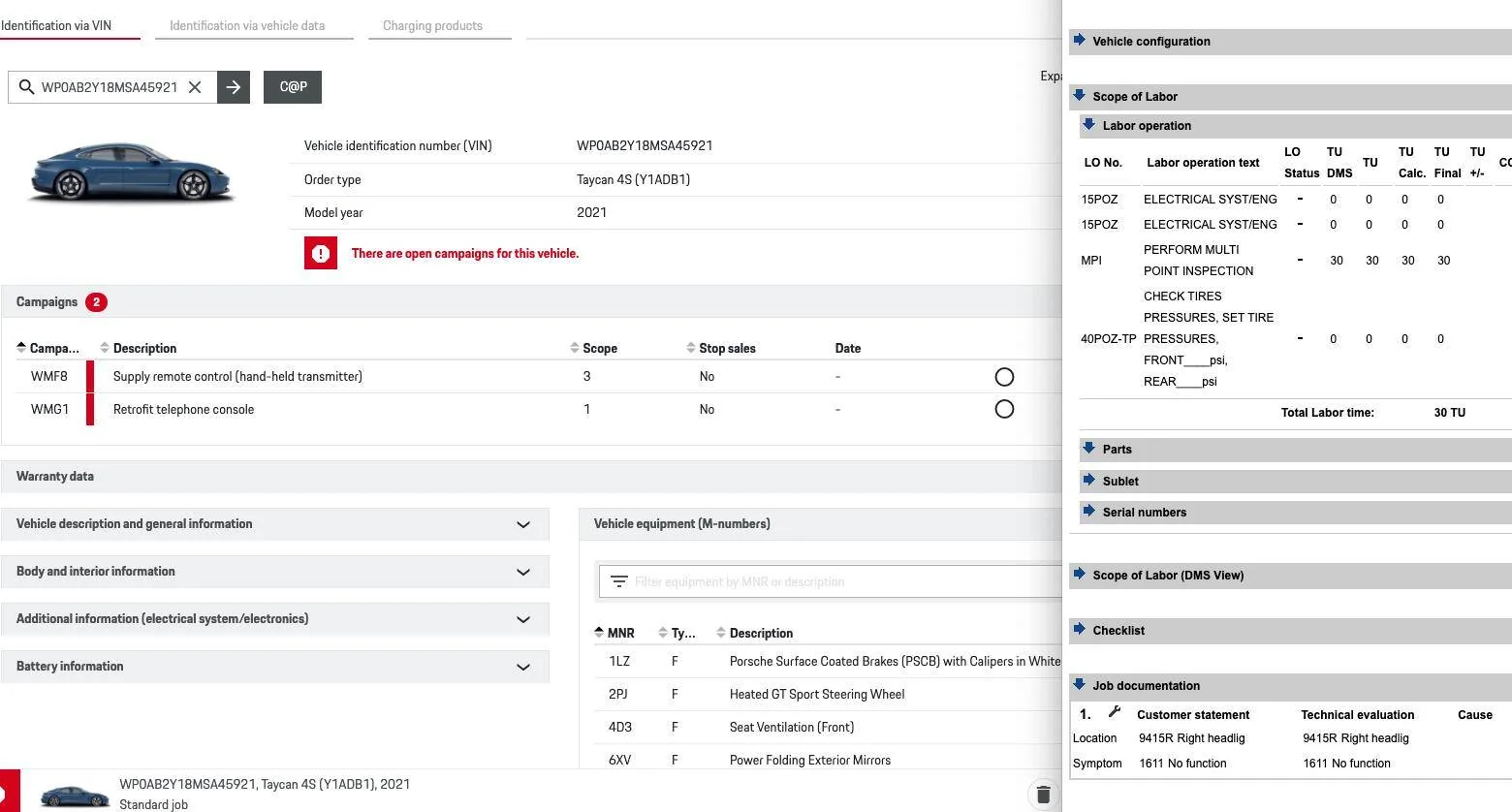Open the C@P button

(x=293, y=87)
